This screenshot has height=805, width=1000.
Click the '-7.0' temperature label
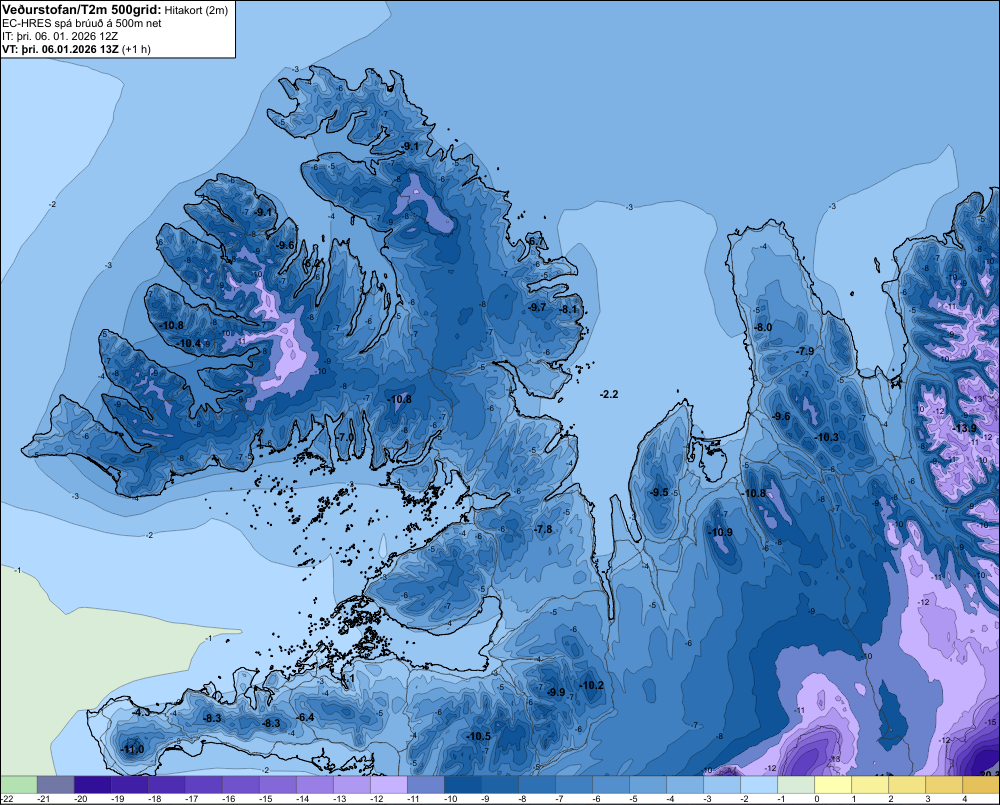(344, 438)
